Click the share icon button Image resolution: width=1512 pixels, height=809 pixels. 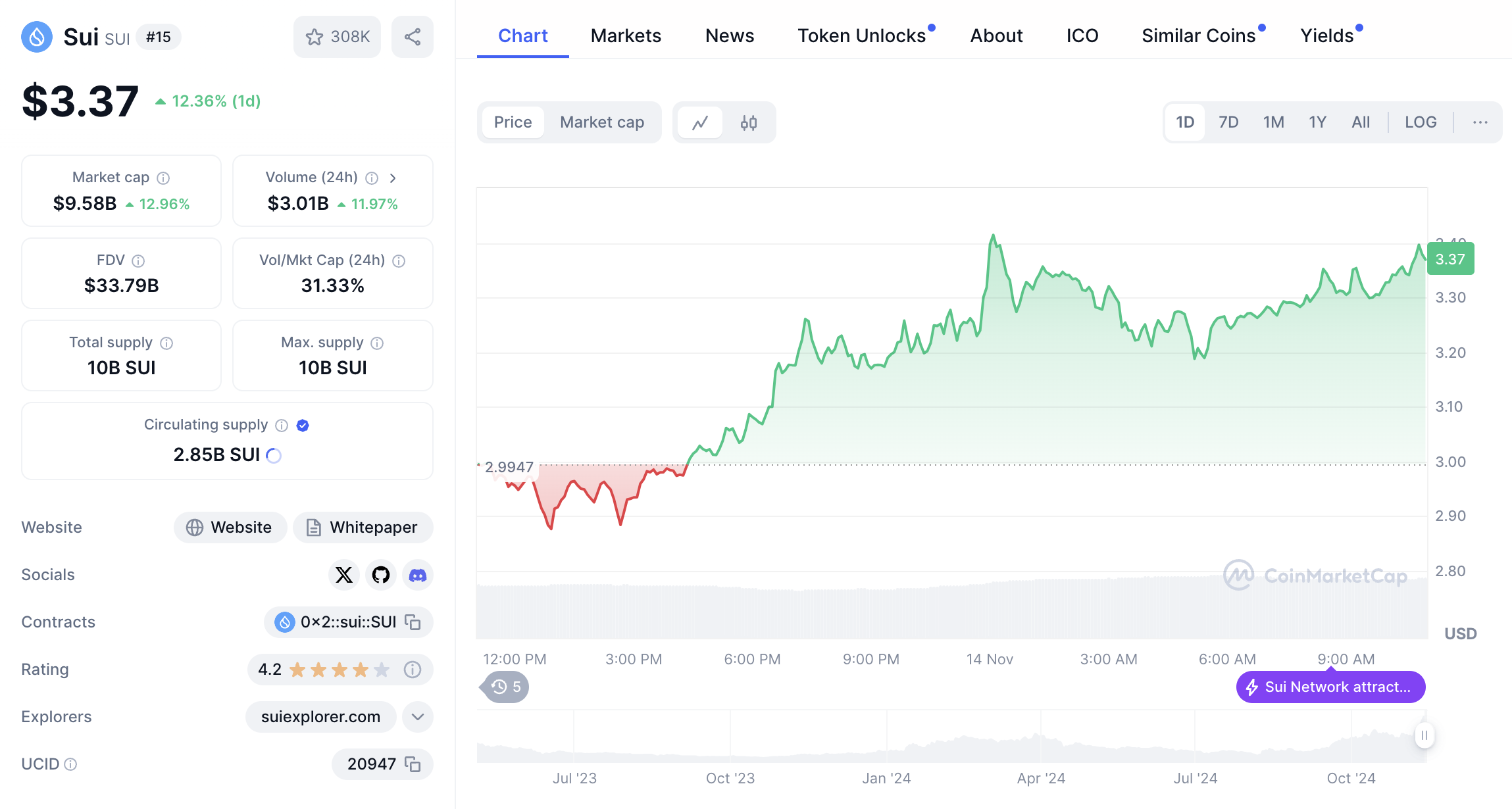pyautogui.click(x=413, y=37)
